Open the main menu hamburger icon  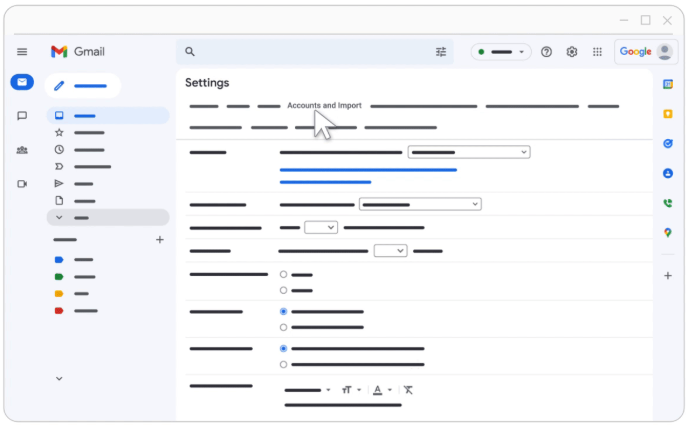[22, 52]
